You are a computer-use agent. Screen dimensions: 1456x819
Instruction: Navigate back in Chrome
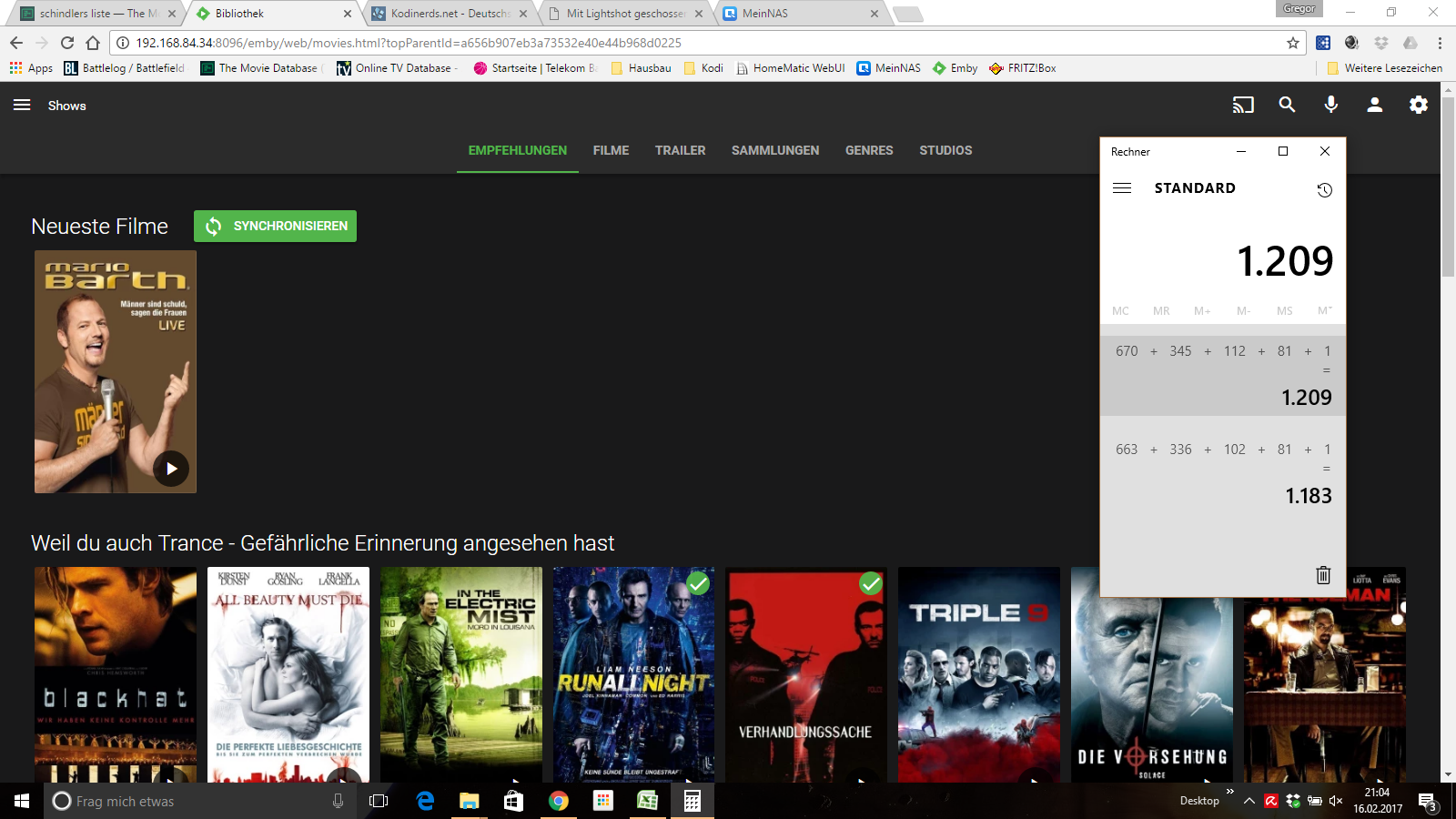tap(16, 43)
